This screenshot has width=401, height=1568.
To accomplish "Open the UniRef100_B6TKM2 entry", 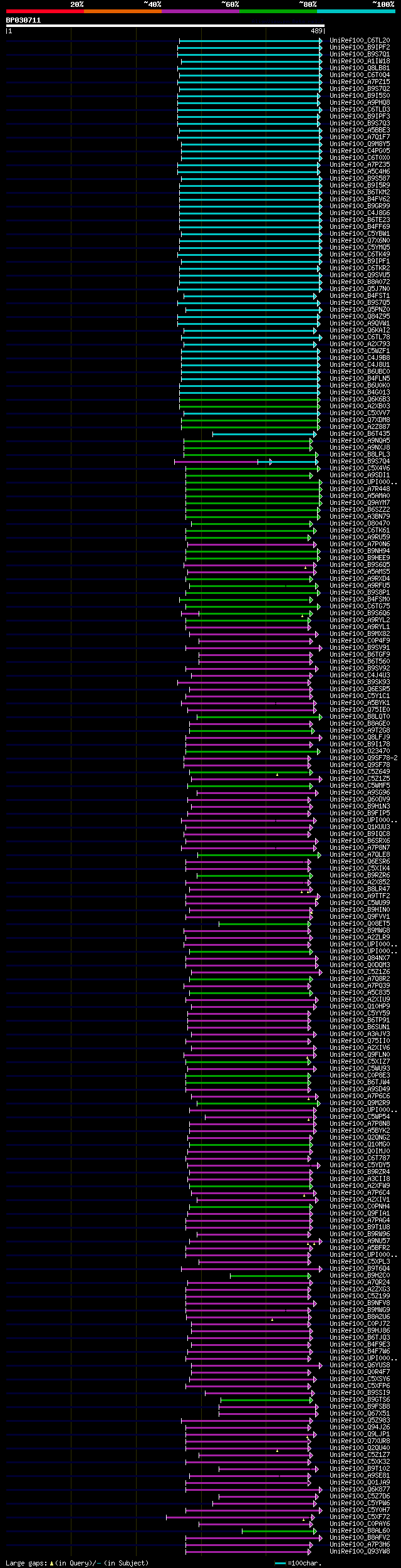I will (360, 193).
